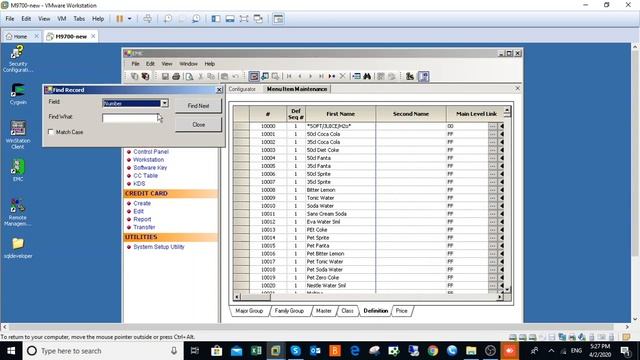This screenshot has width=640, height=360.
Task: Click the VMware pause virtual machine button
Action: [x=120, y=19]
